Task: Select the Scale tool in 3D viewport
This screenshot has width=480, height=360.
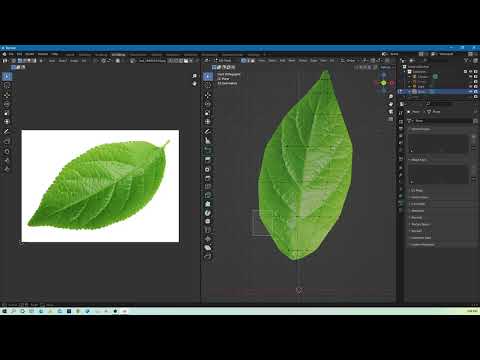Action: click(208, 113)
